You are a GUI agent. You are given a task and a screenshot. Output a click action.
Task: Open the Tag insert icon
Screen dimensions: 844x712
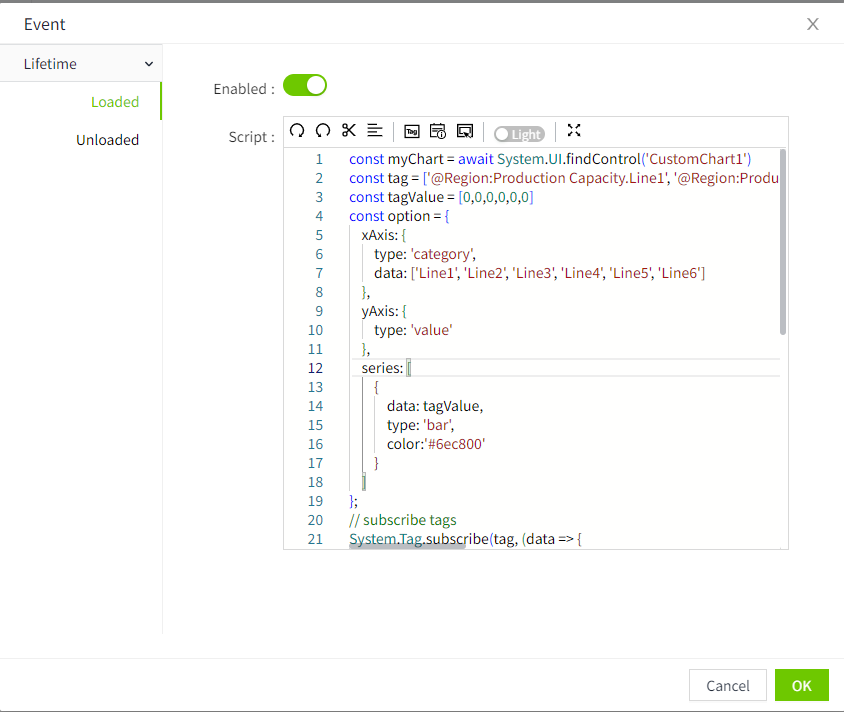(x=411, y=131)
